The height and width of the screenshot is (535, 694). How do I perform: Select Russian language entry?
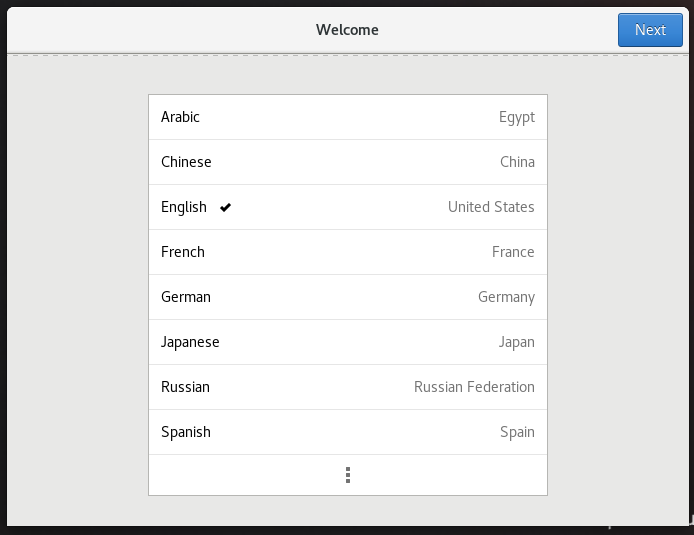click(x=348, y=387)
